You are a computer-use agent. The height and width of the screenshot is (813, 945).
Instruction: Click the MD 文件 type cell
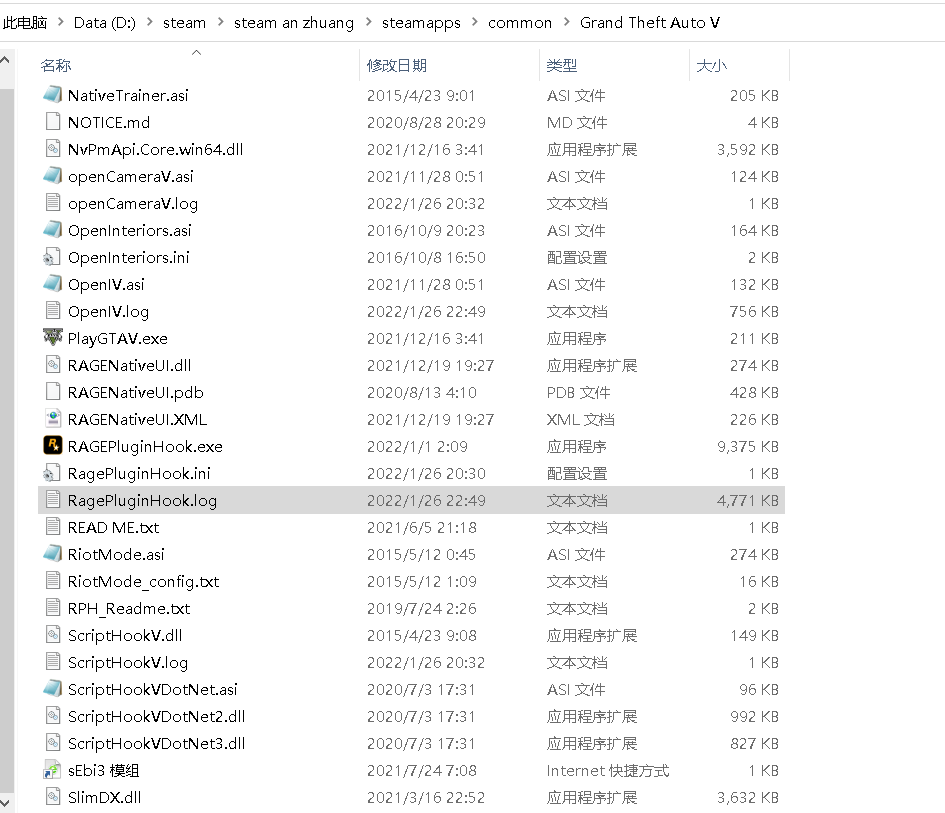tap(577, 122)
